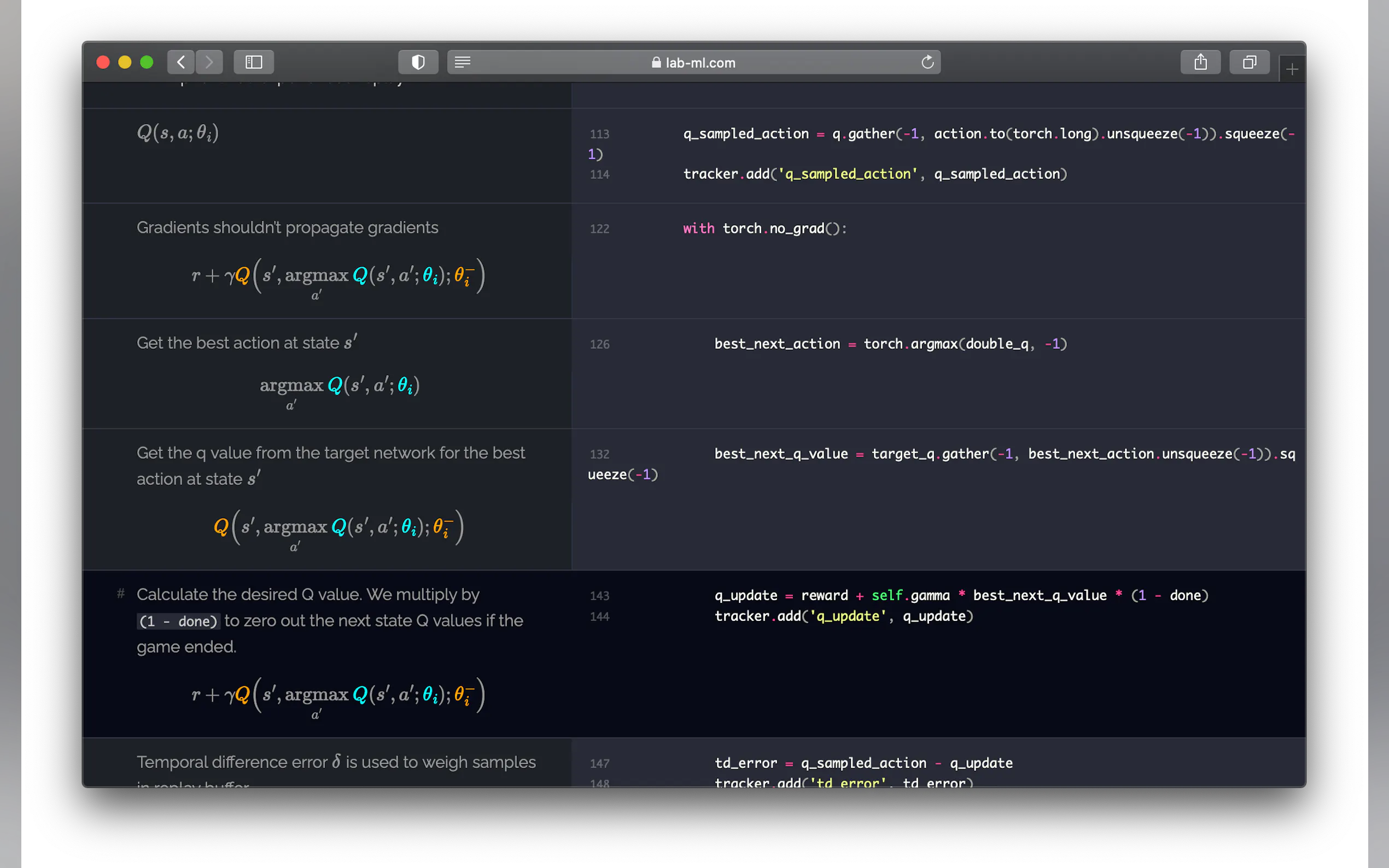The width and height of the screenshot is (1389, 868).
Task: Minimize the window with the yellow button
Action: coord(125,62)
